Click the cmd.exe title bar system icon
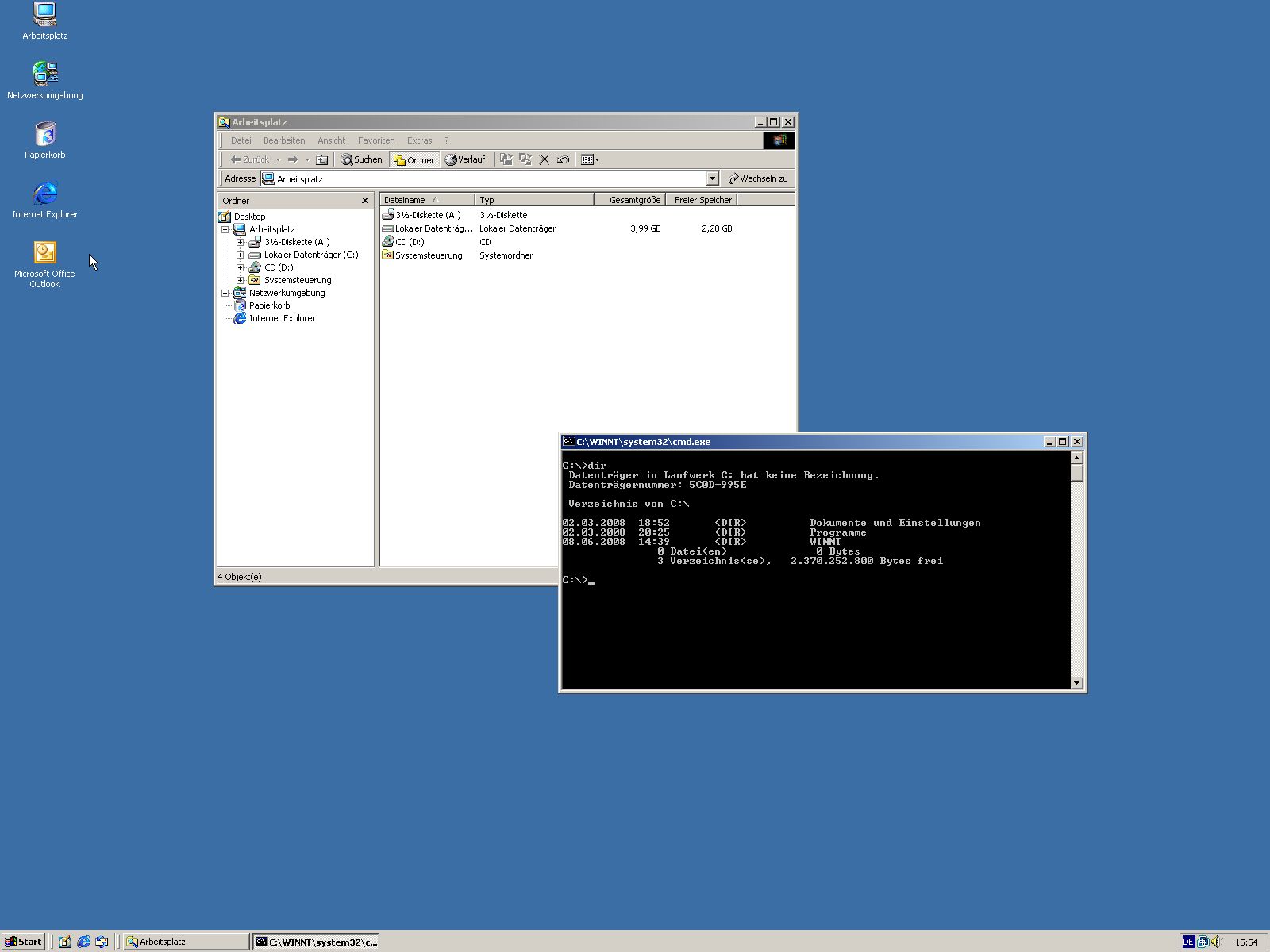1270x952 pixels. pos(568,442)
